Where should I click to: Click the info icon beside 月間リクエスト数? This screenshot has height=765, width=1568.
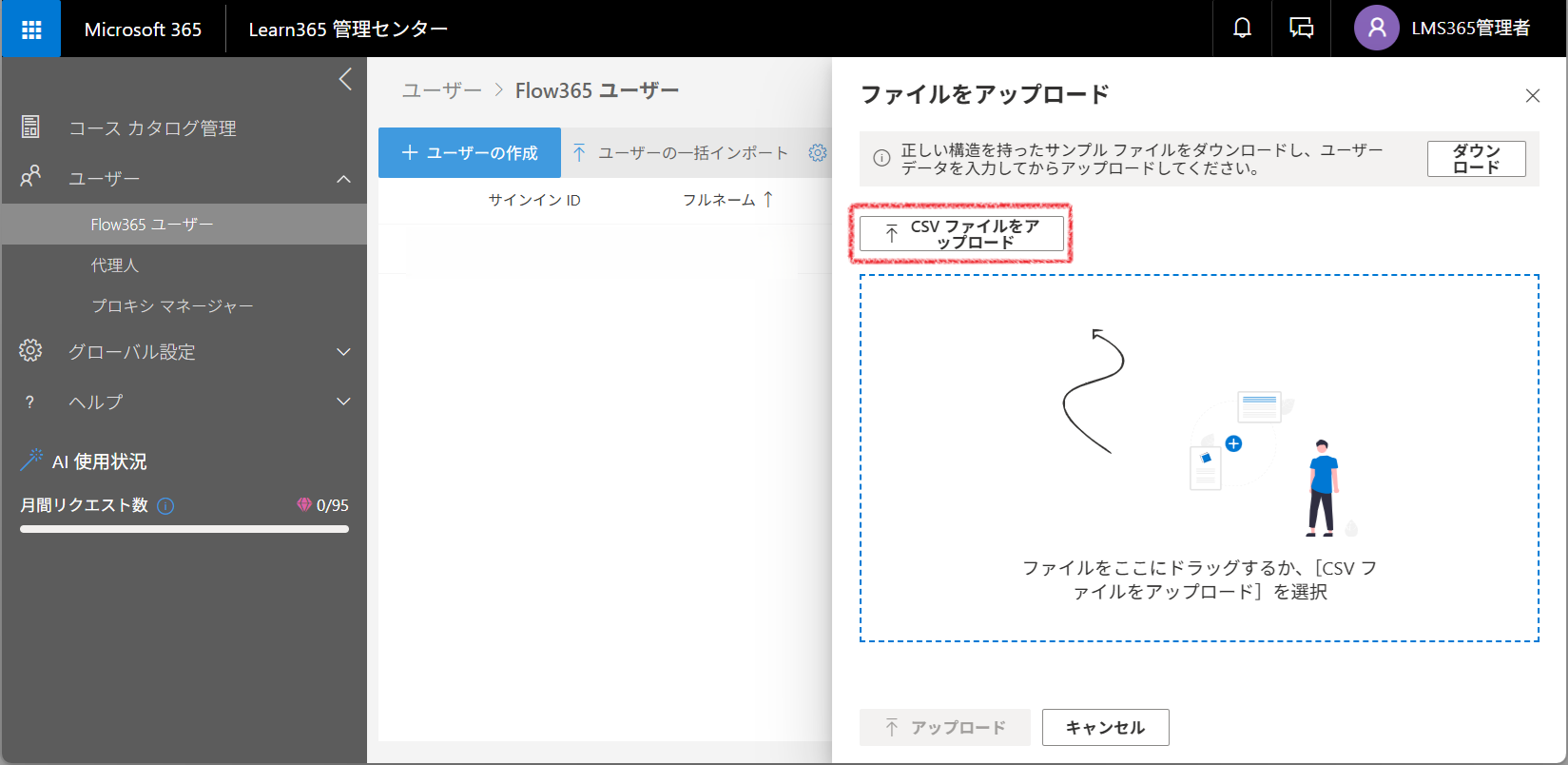pyautogui.click(x=165, y=506)
